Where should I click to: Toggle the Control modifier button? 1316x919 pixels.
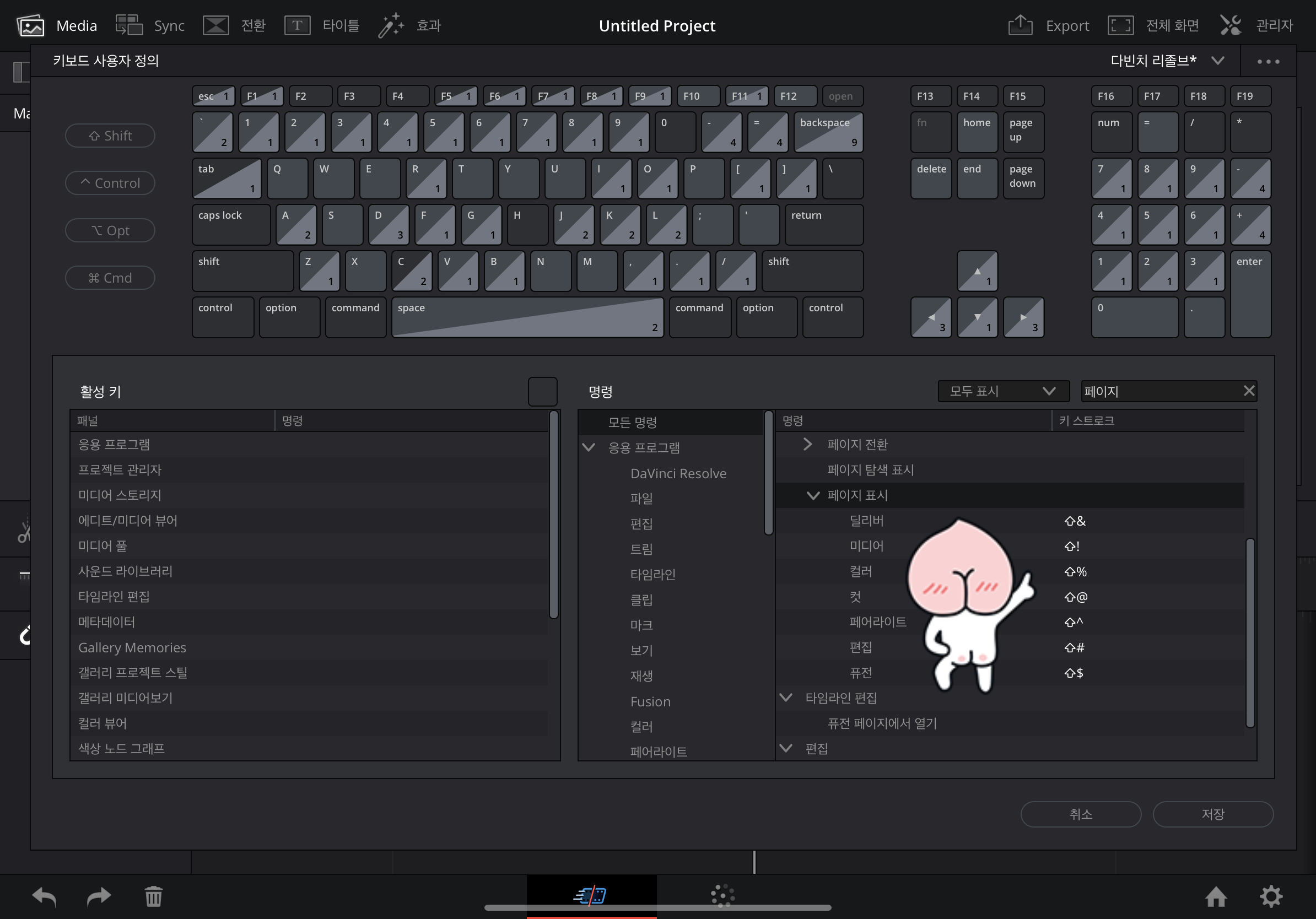[x=110, y=183]
